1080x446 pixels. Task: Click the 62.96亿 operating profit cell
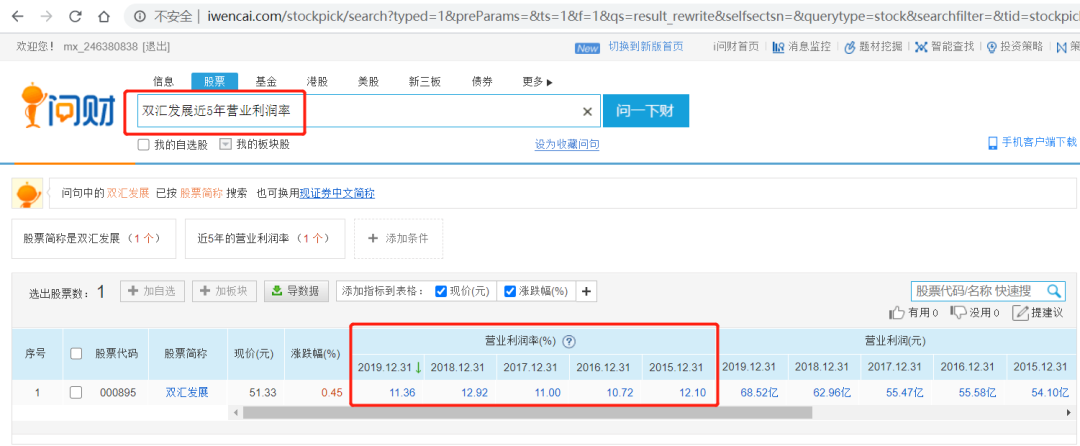[832, 392]
